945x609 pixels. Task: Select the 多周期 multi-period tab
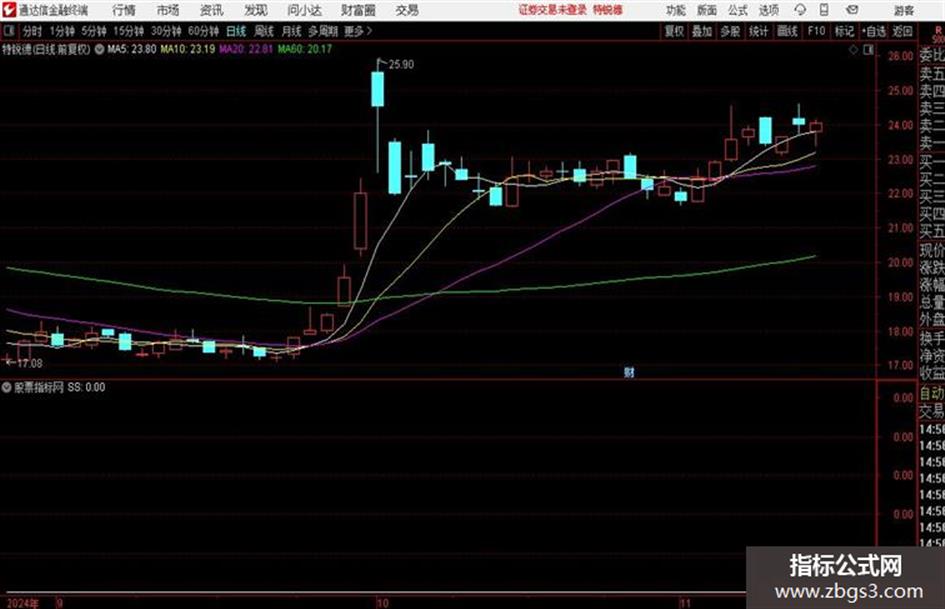coord(323,31)
